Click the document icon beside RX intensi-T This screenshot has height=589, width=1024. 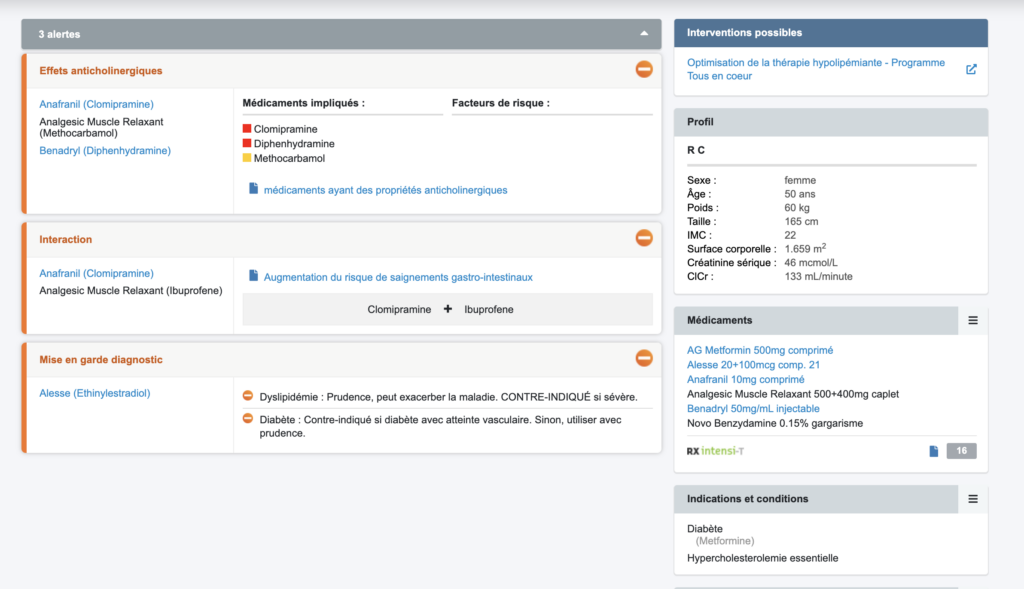[934, 451]
